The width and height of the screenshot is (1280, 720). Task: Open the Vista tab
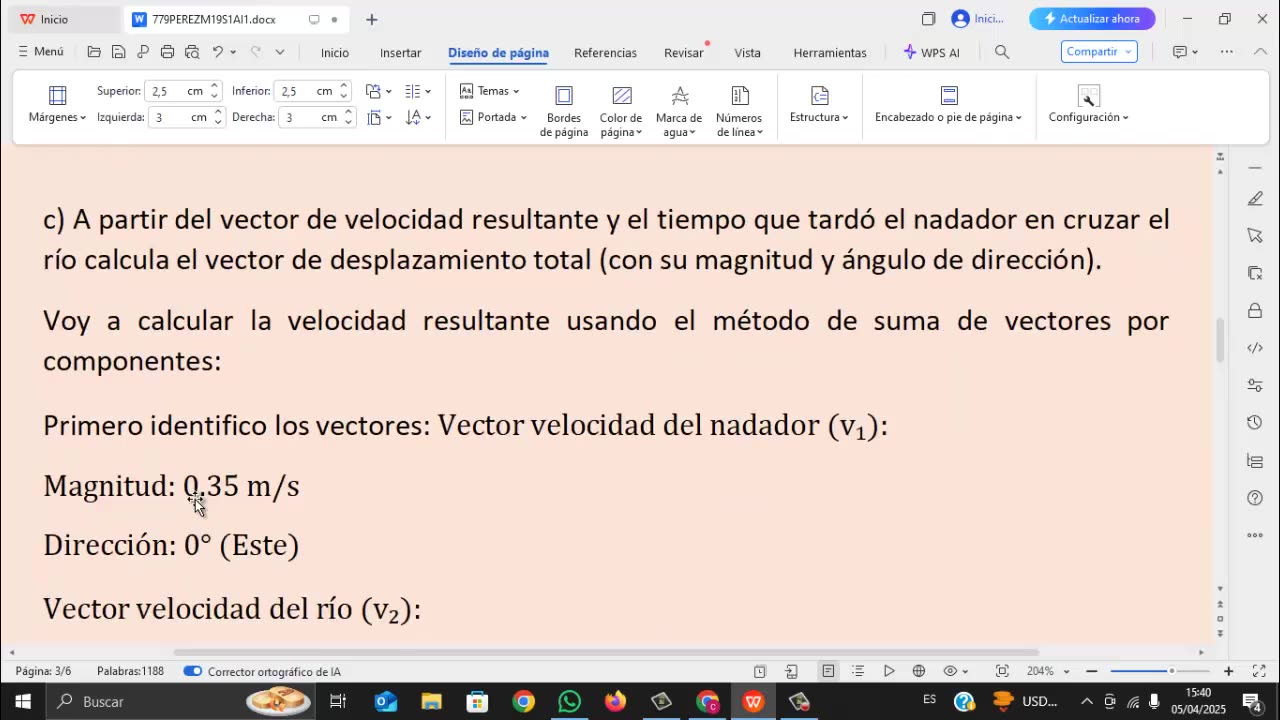pos(747,53)
